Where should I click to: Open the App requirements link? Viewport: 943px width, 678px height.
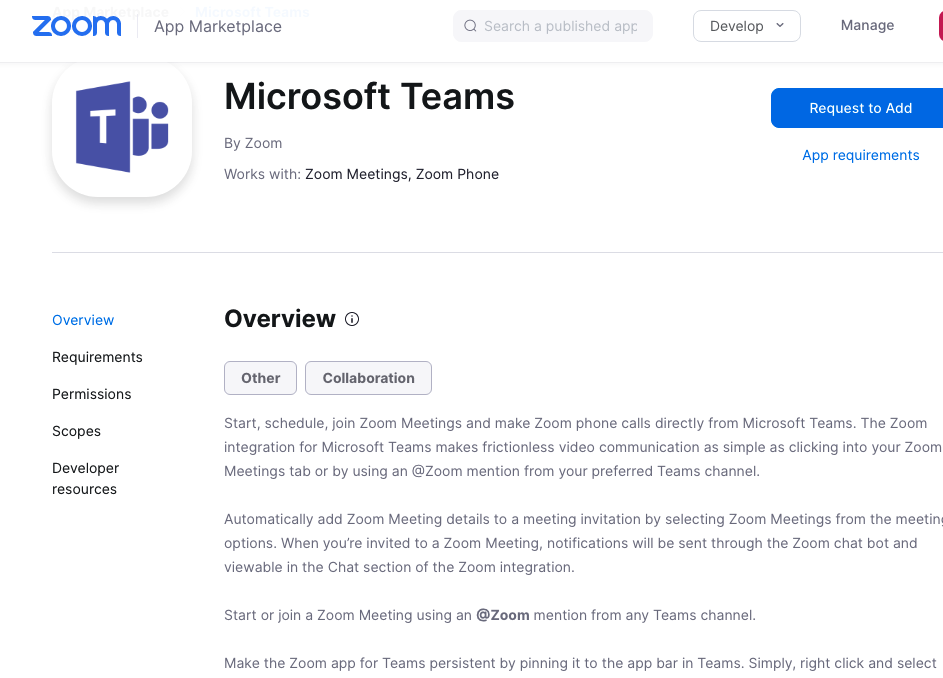coord(861,155)
